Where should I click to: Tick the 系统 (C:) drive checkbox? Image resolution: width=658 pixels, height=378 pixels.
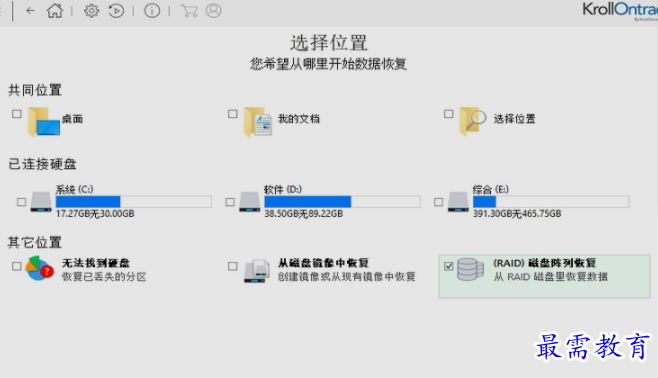click(x=21, y=202)
